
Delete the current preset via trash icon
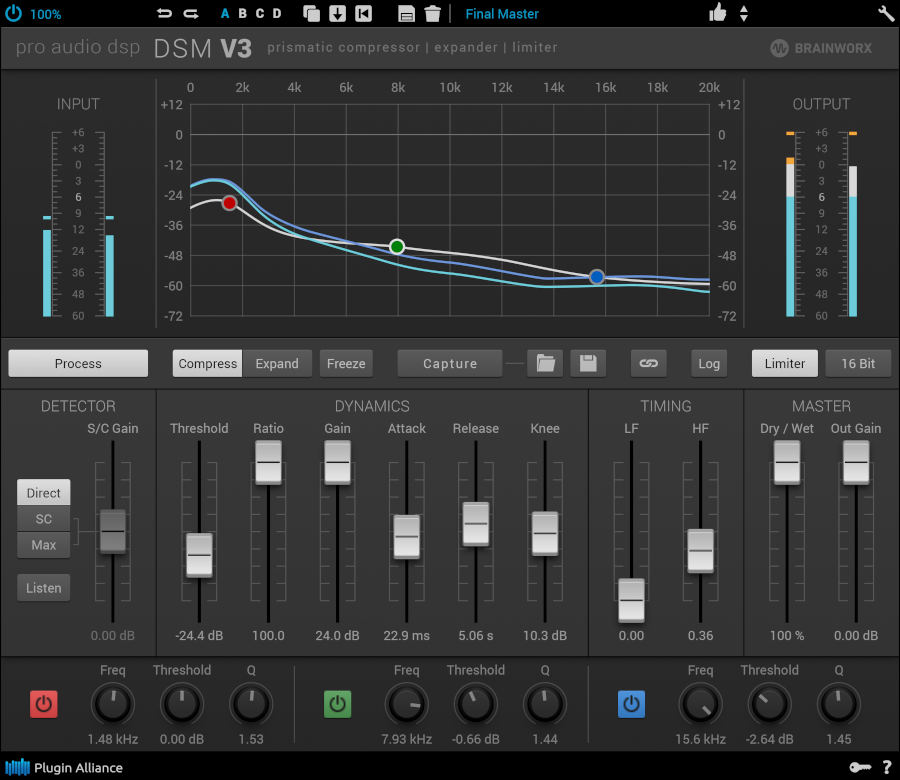431,13
